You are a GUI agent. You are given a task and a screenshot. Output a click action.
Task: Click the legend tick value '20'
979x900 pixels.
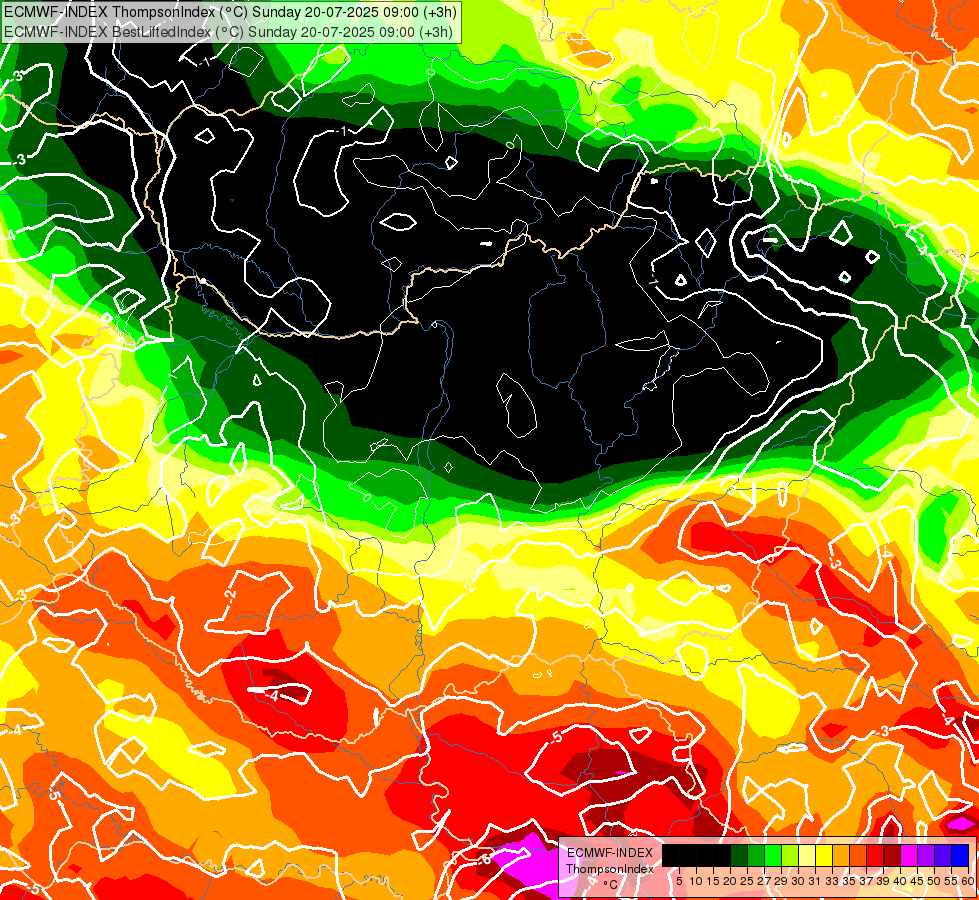730,881
